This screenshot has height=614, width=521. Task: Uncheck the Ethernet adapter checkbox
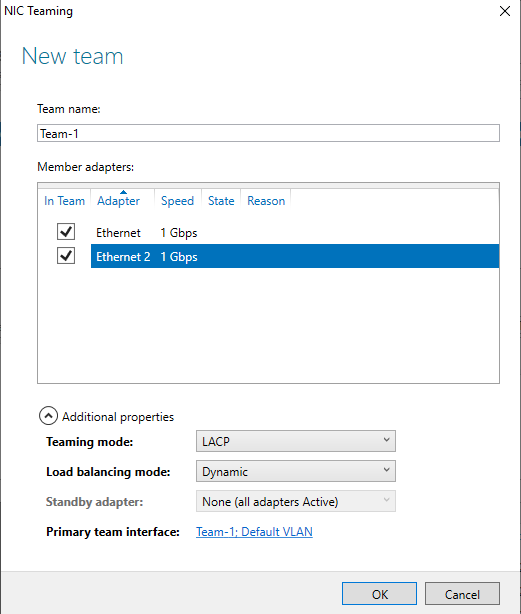click(66, 232)
